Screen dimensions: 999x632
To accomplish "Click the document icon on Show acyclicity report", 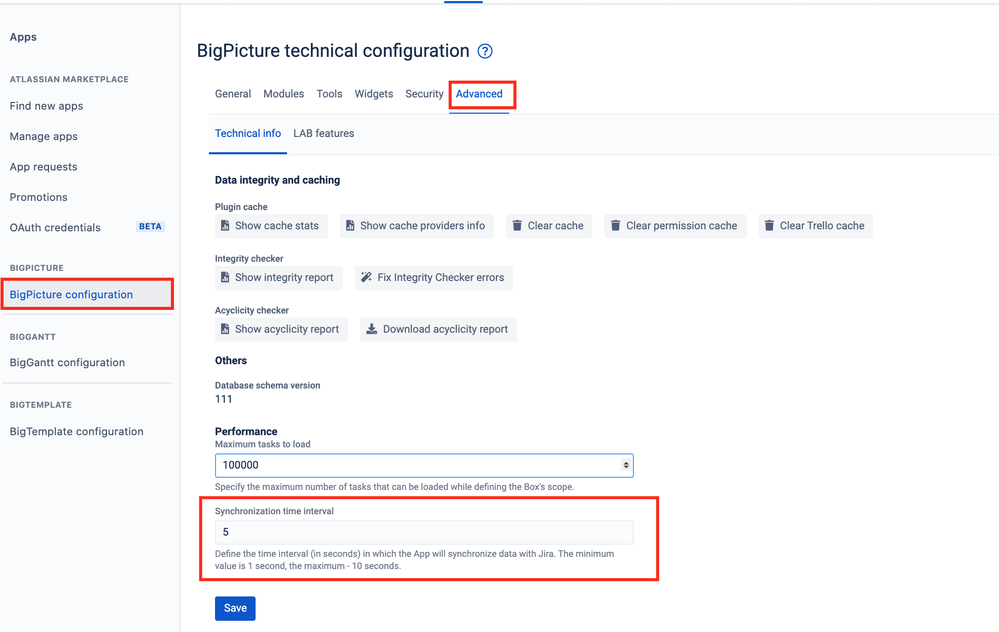I will click(x=225, y=329).
